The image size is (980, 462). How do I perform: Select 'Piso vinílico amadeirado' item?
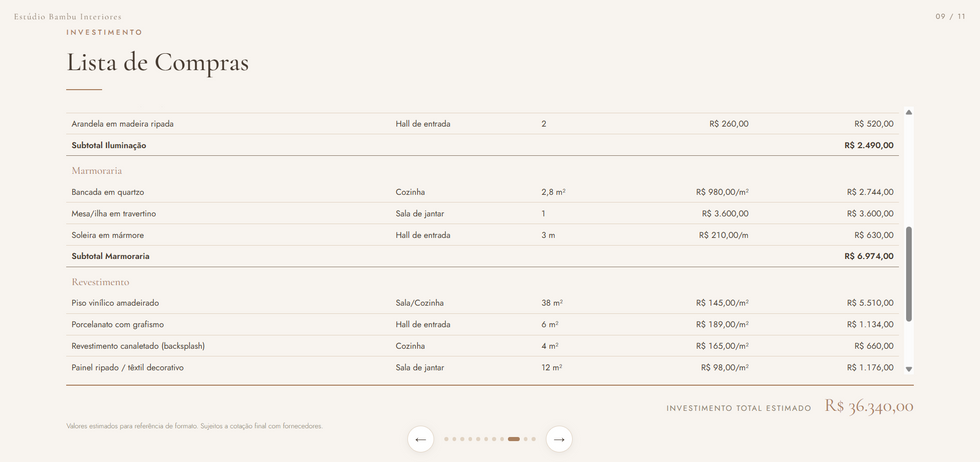pyautogui.click(x=115, y=303)
